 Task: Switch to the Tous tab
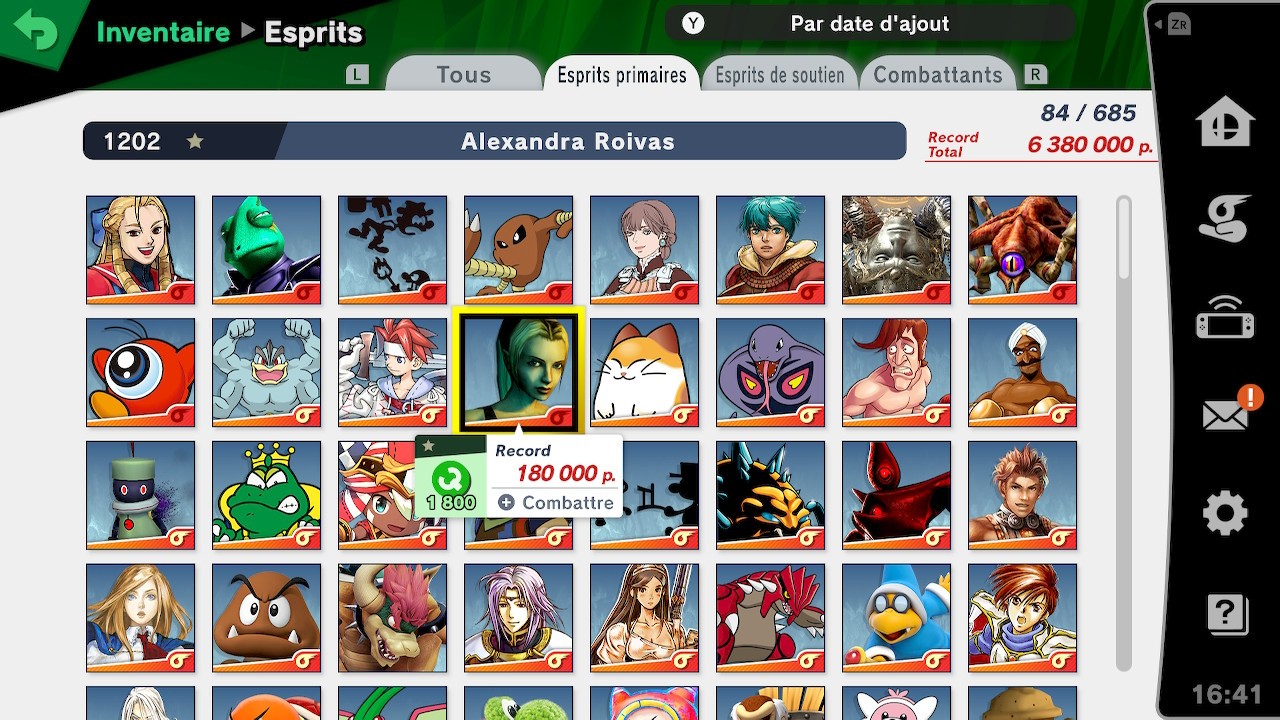click(x=463, y=75)
